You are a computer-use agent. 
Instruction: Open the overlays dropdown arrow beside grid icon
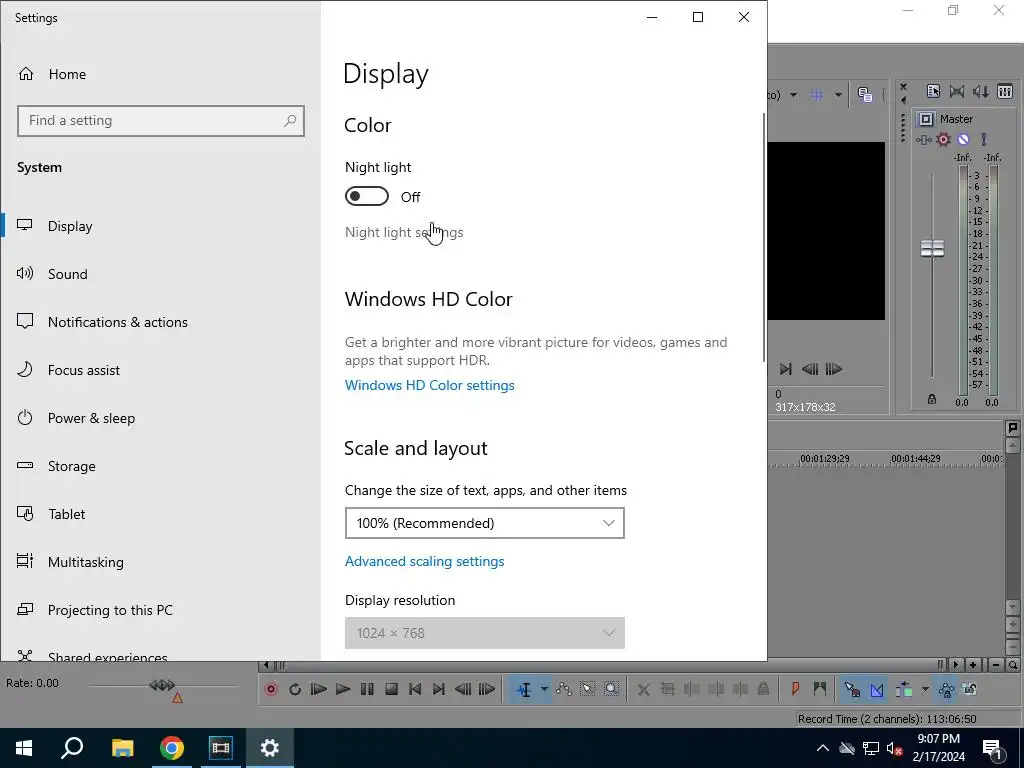[x=838, y=95]
